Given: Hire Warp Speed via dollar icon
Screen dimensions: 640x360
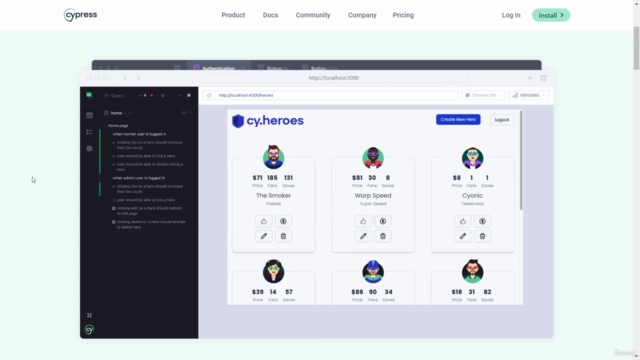Looking at the screenshot, I should click(383, 221).
